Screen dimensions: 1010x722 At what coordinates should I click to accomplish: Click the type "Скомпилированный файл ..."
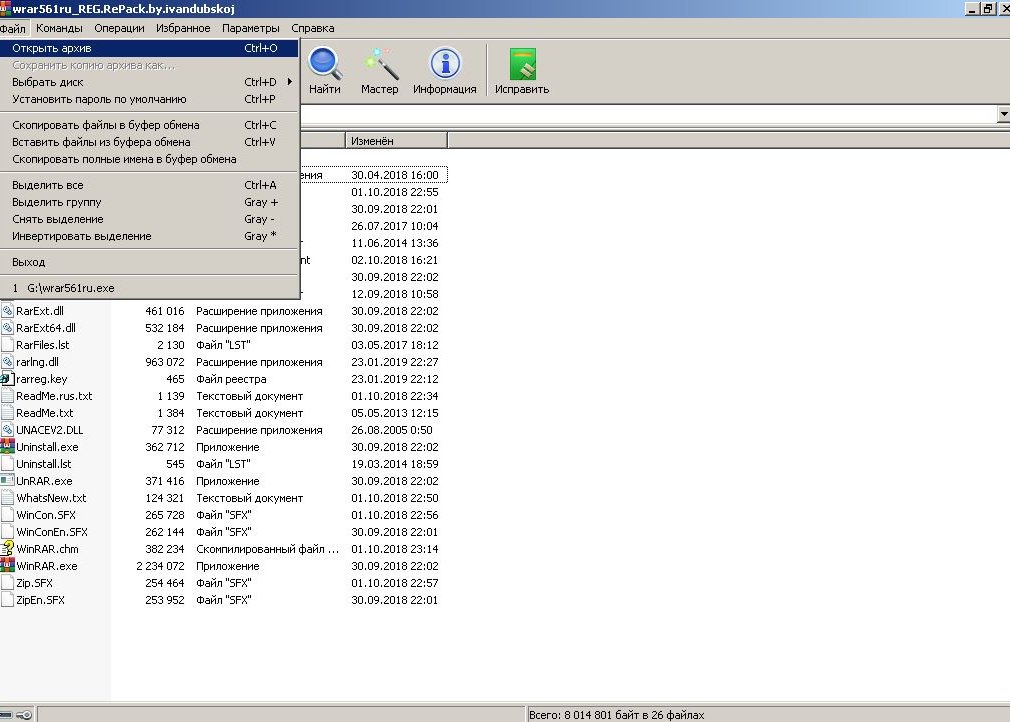click(x=267, y=549)
